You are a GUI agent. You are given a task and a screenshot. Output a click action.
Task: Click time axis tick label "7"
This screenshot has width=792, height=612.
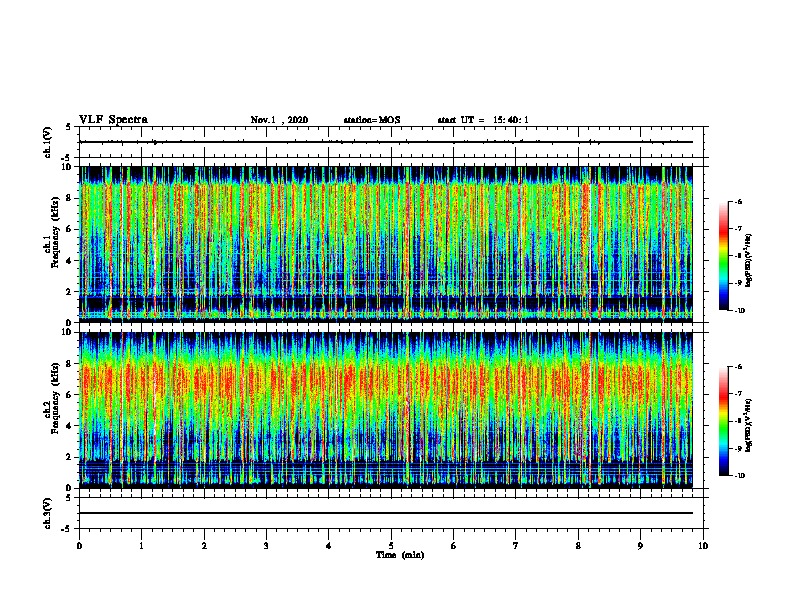[516, 546]
